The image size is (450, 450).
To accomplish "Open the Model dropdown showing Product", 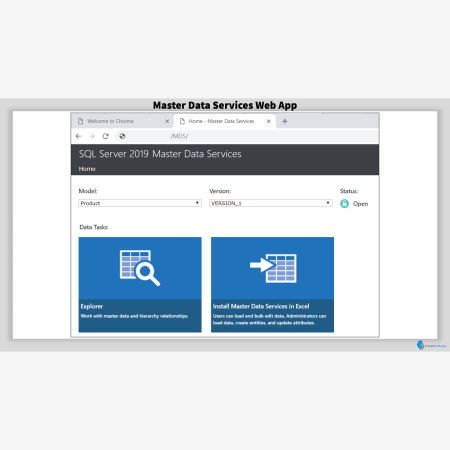I will 140,203.
